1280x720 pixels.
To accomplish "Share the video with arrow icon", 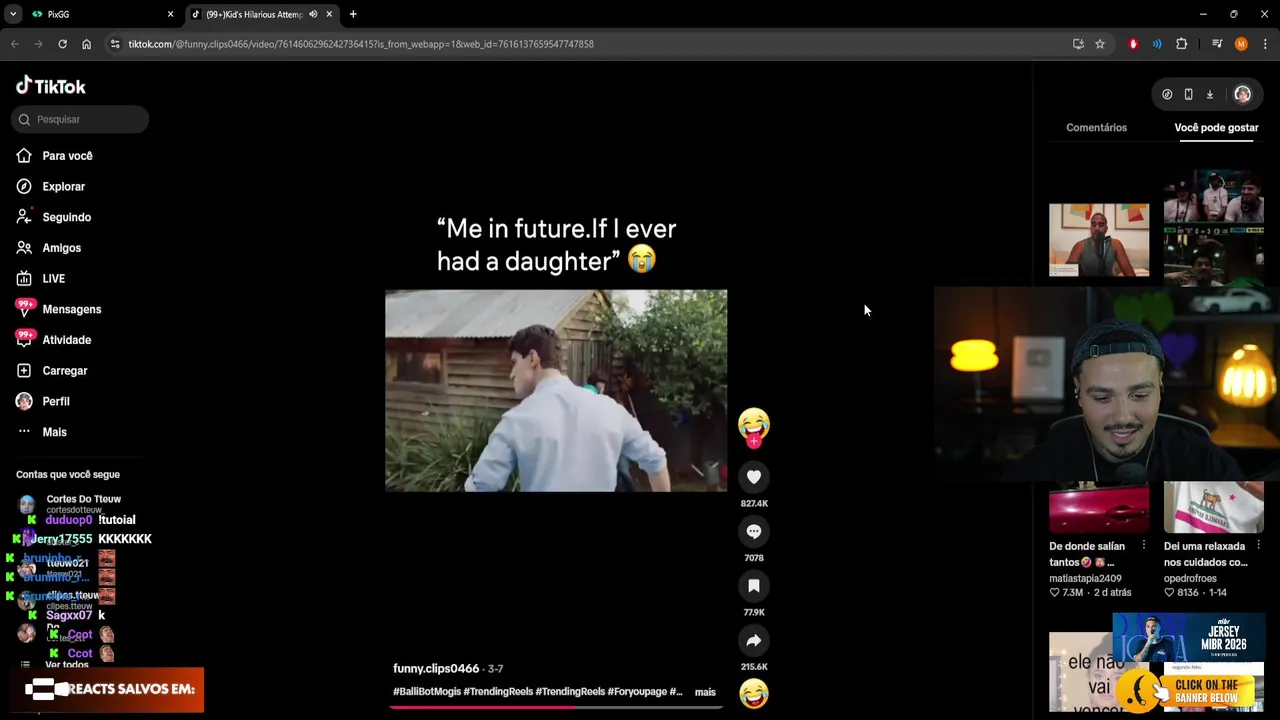I will point(754,641).
